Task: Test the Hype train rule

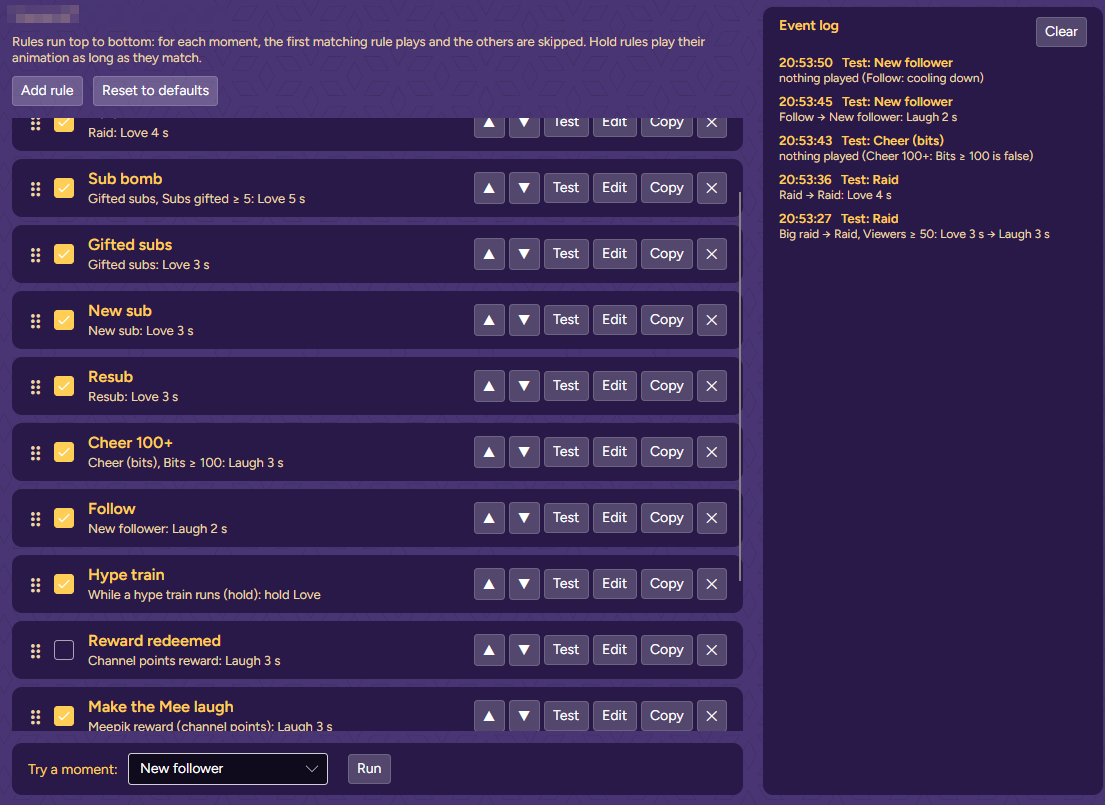Action: click(x=566, y=584)
